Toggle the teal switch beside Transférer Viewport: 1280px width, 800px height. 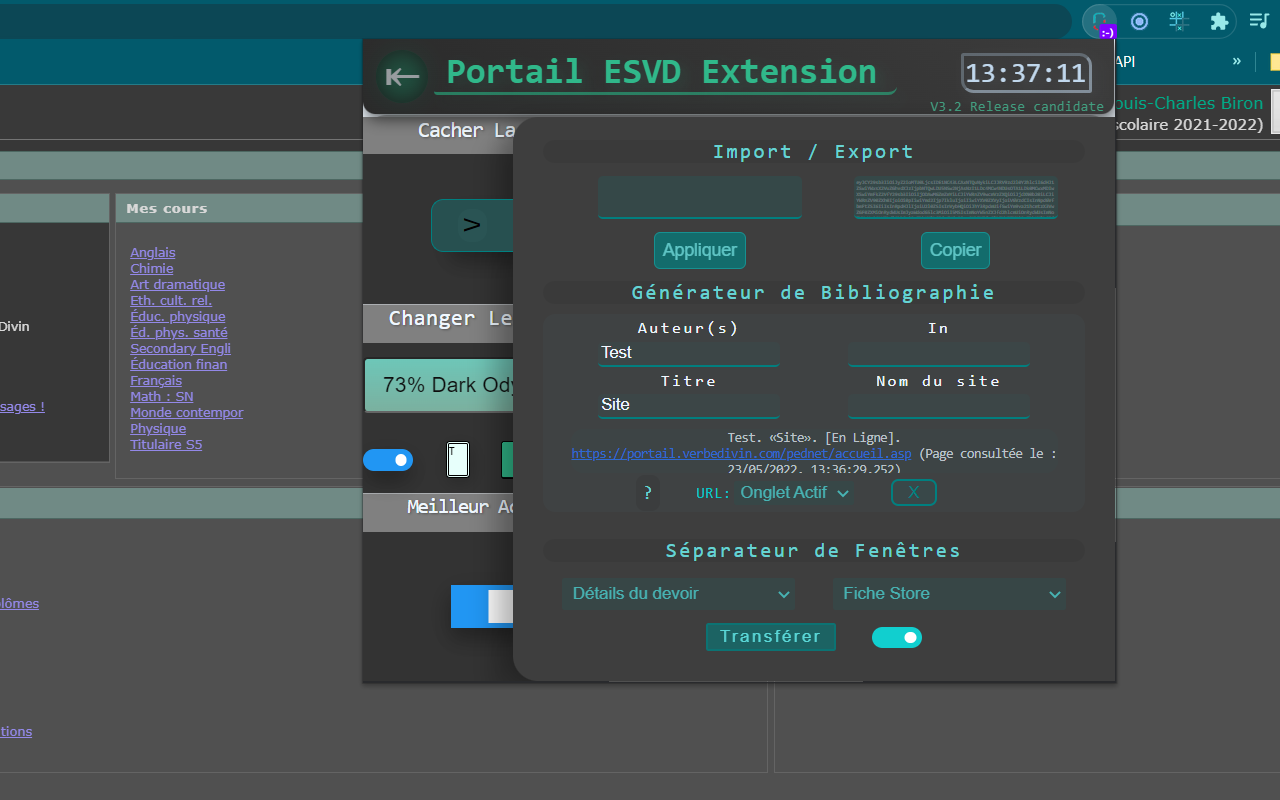pos(897,637)
